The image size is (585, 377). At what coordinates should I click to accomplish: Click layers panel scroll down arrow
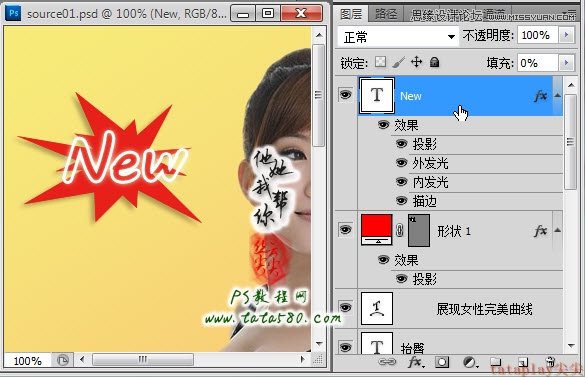click(x=571, y=346)
